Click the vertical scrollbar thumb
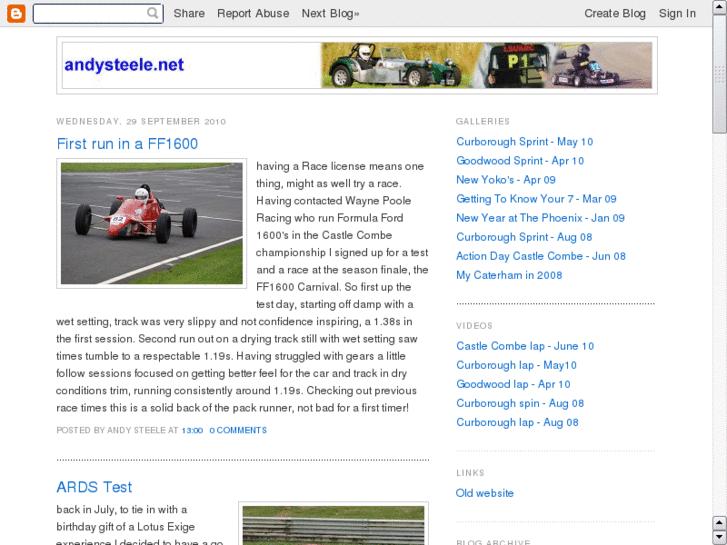727x545 pixels. [720, 74]
